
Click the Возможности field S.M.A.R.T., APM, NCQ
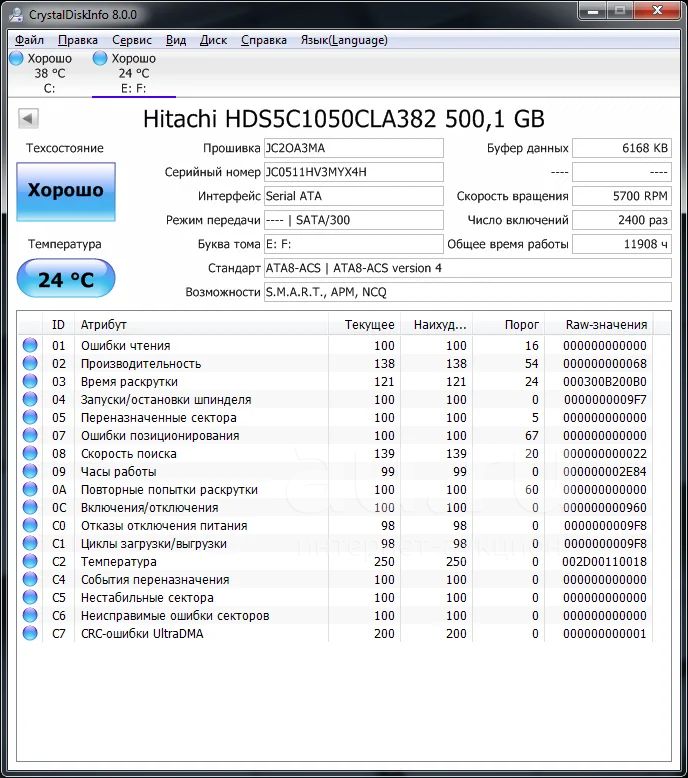tap(468, 292)
